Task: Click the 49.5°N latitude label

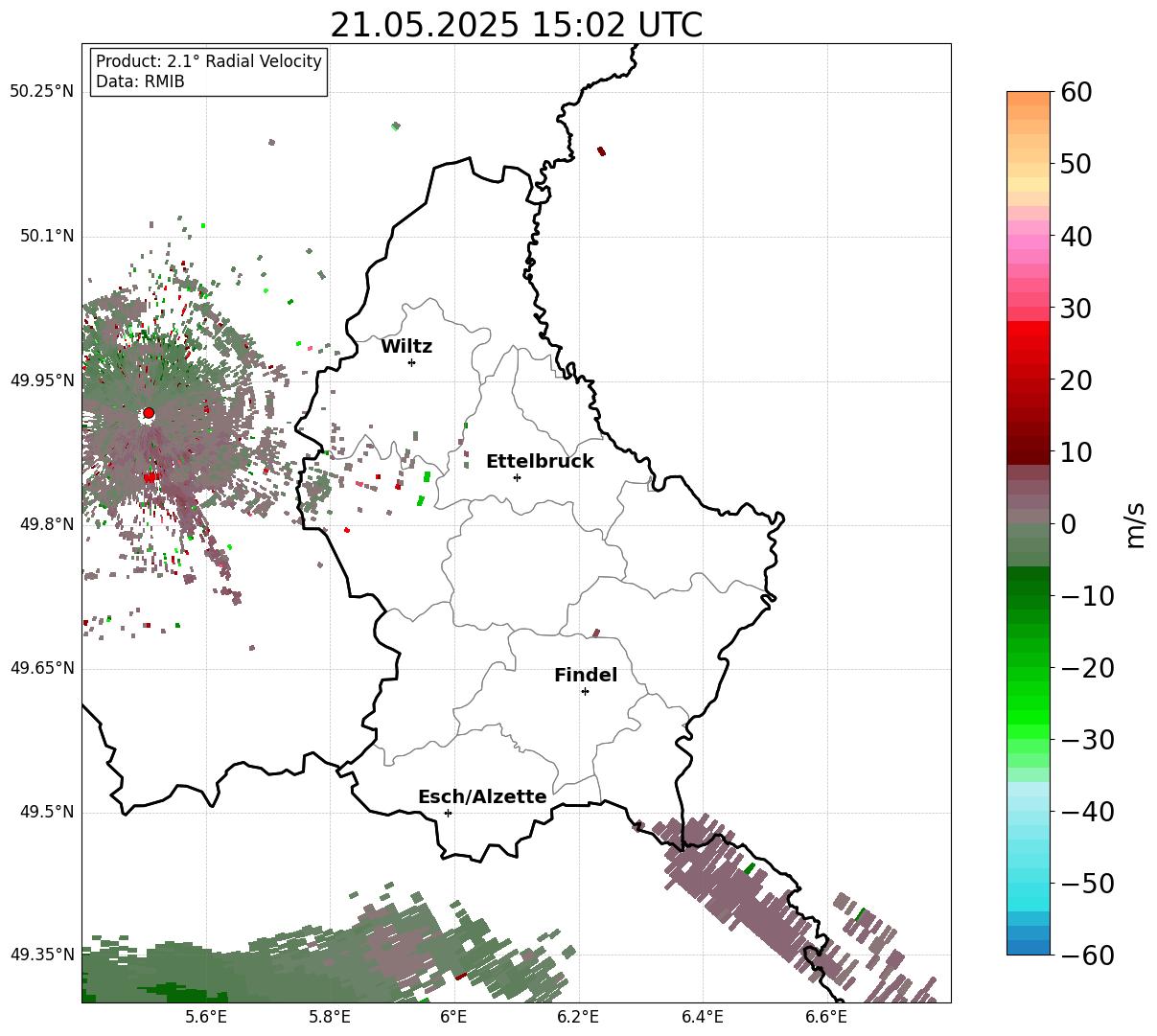Action: tap(46, 812)
